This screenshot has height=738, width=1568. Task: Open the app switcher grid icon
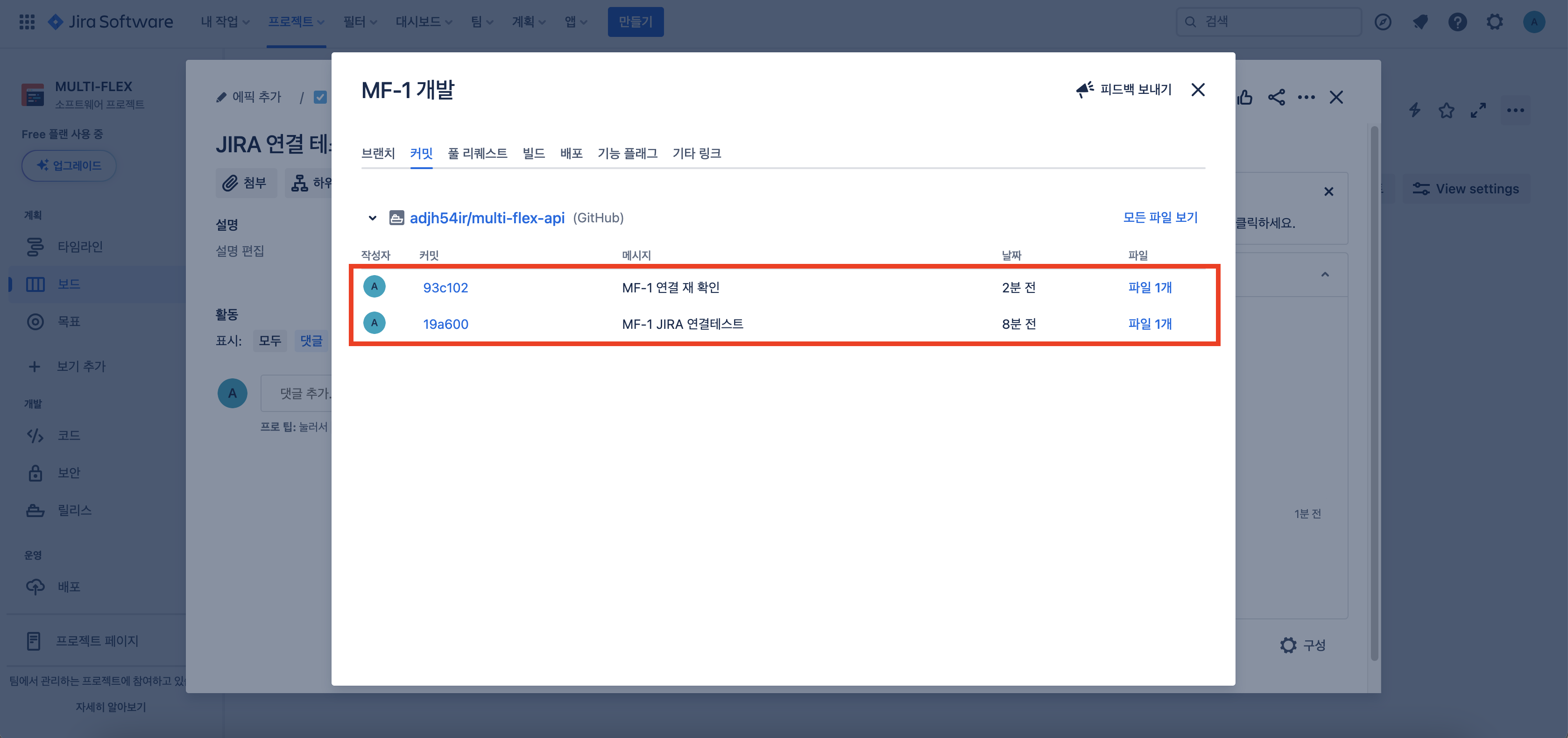[x=27, y=22]
